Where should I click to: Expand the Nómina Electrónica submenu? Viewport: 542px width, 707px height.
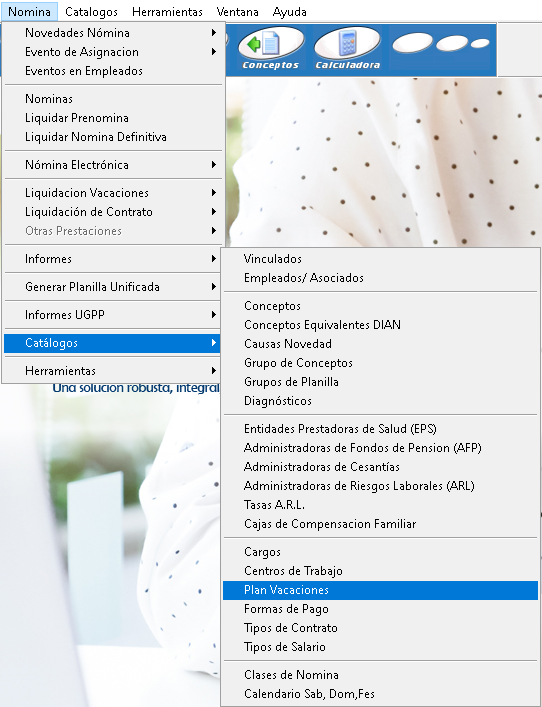tap(113, 165)
